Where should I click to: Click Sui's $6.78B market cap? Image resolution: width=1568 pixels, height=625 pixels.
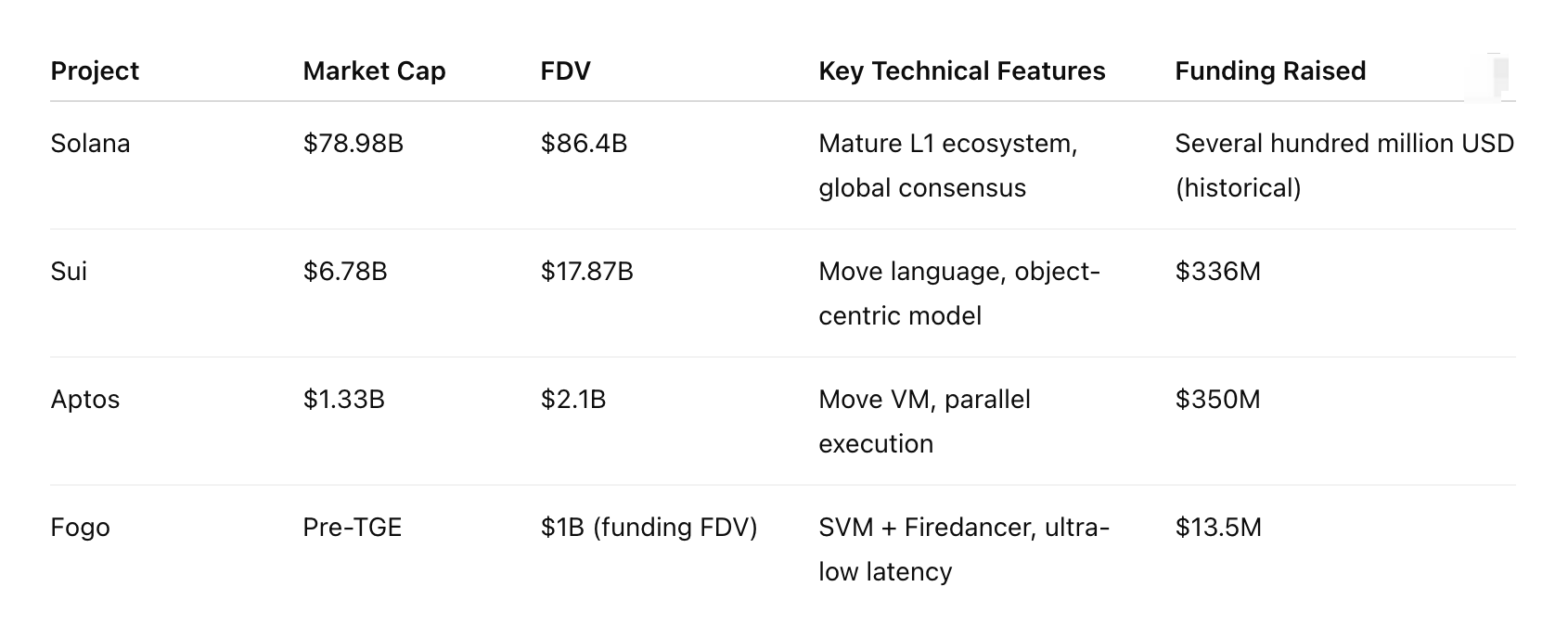tap(344, 272)
